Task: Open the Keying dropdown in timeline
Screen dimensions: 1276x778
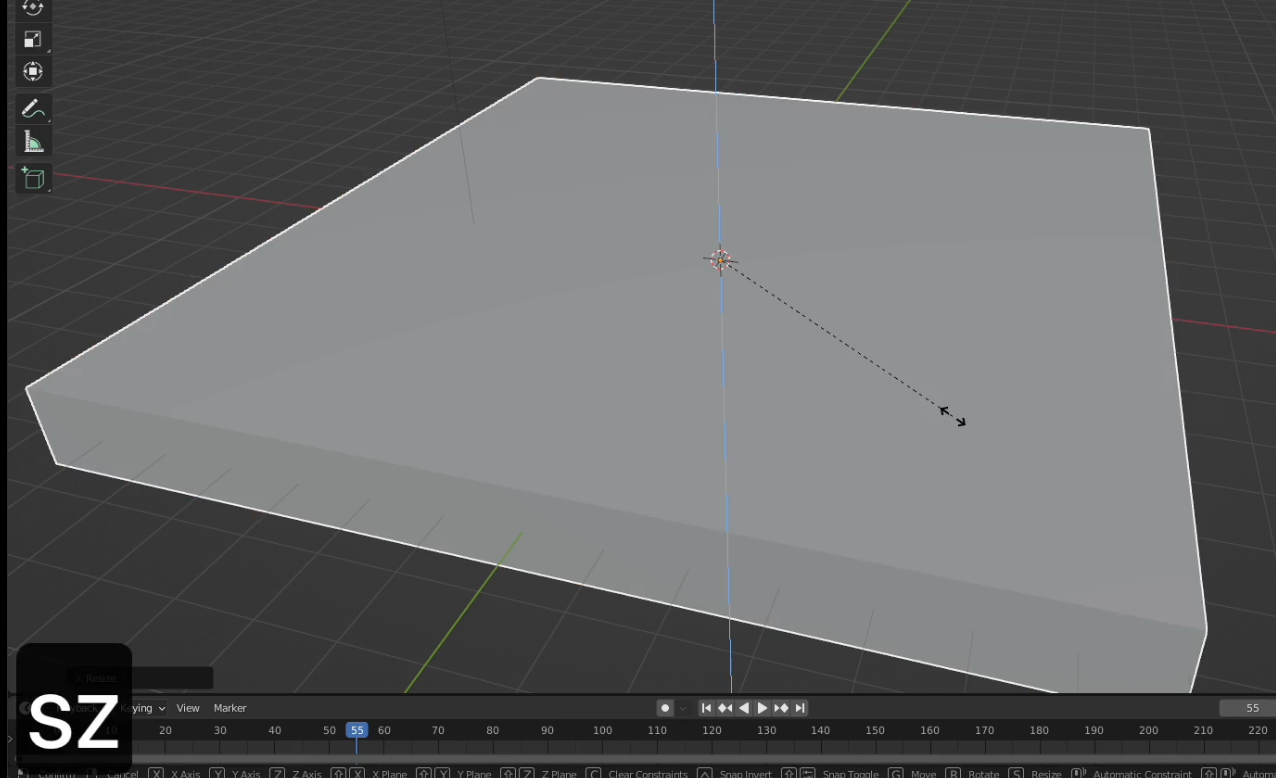Action: pos(143,708)
